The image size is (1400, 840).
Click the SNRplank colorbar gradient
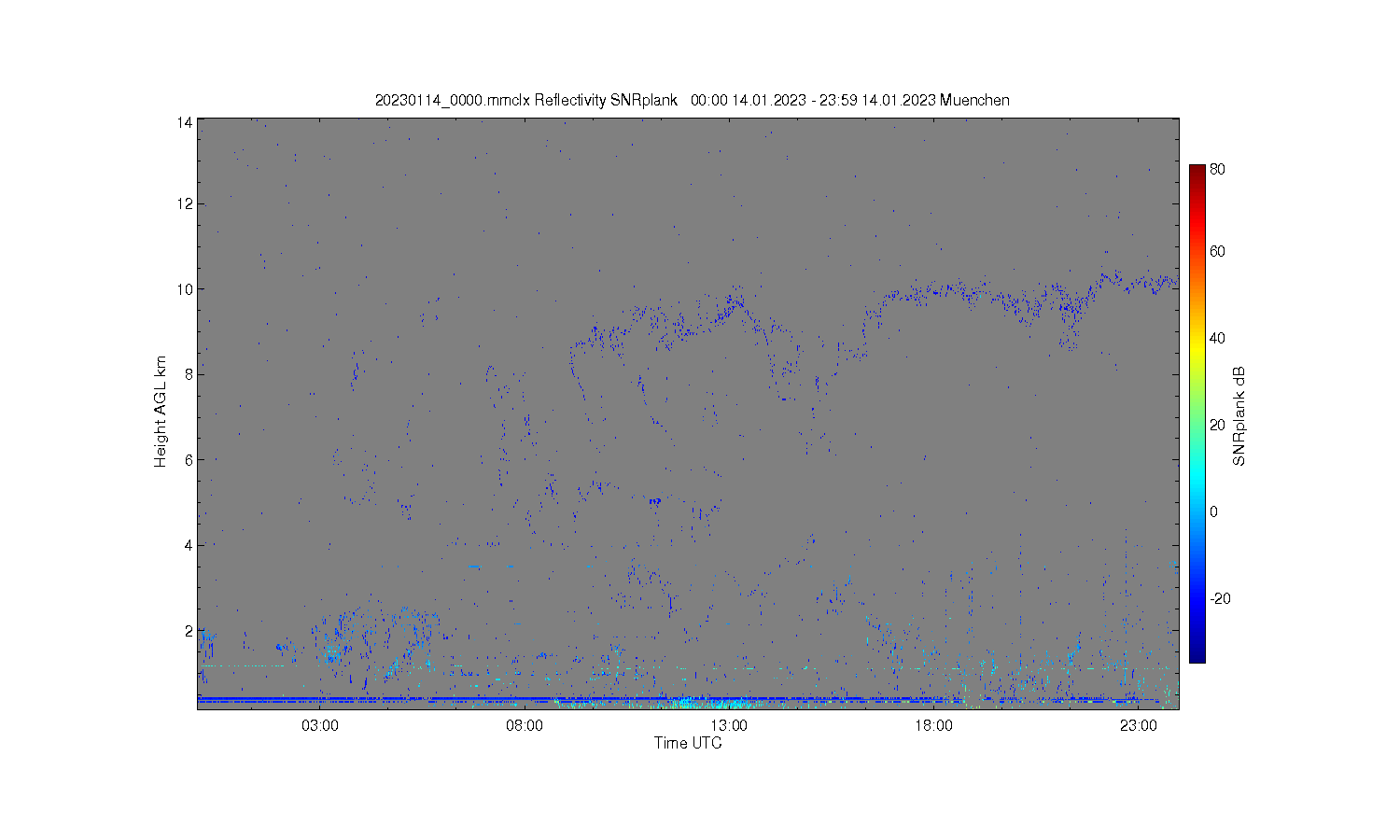[x=1197, y=413]
